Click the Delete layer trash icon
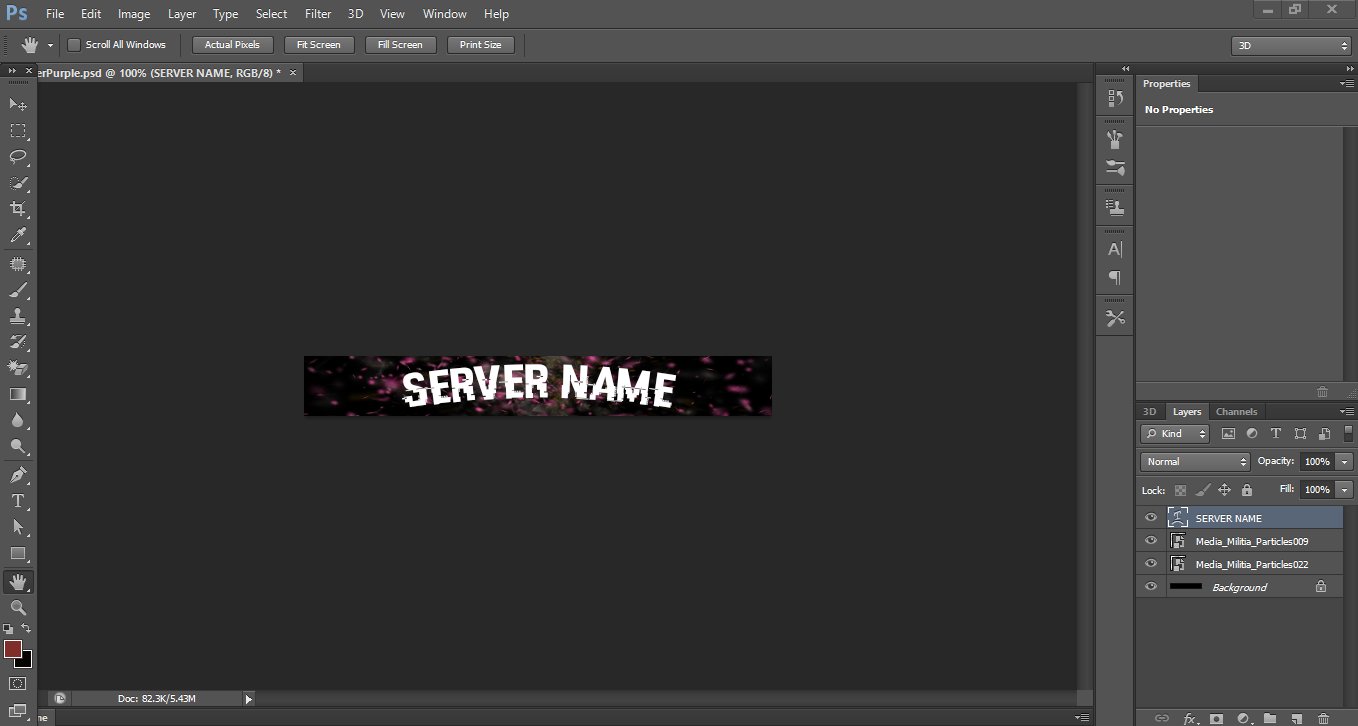1358x726 pixels. coord(1324,719)
